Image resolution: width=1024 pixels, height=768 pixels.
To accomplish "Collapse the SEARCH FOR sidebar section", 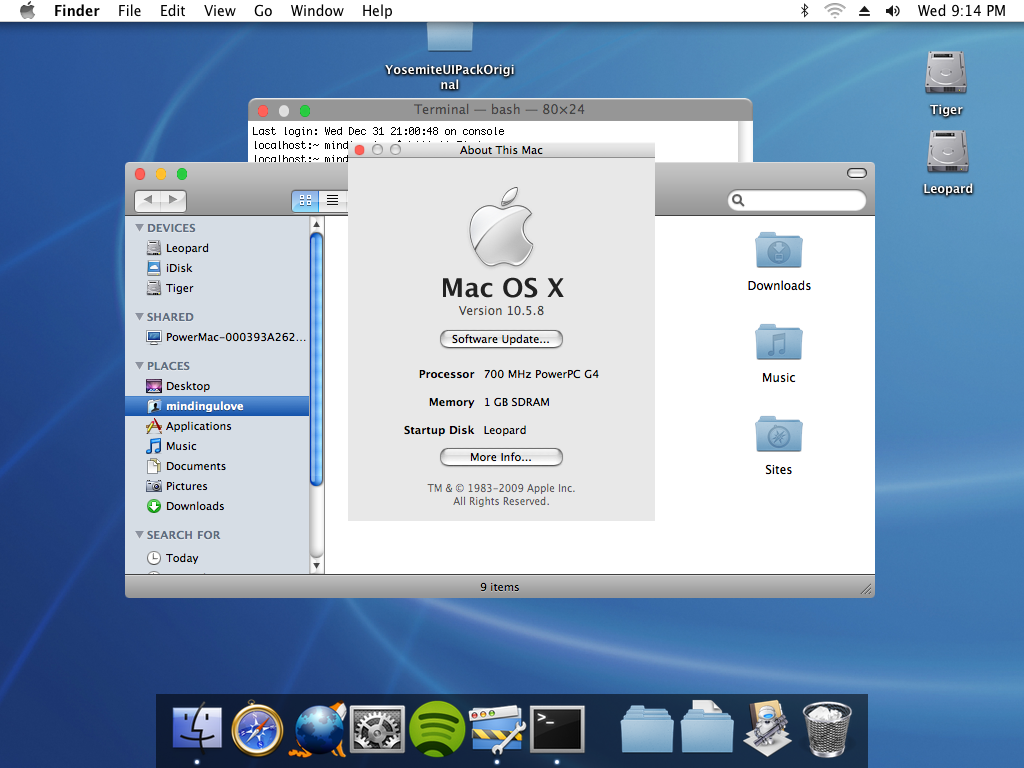I will tap(140, 535).
